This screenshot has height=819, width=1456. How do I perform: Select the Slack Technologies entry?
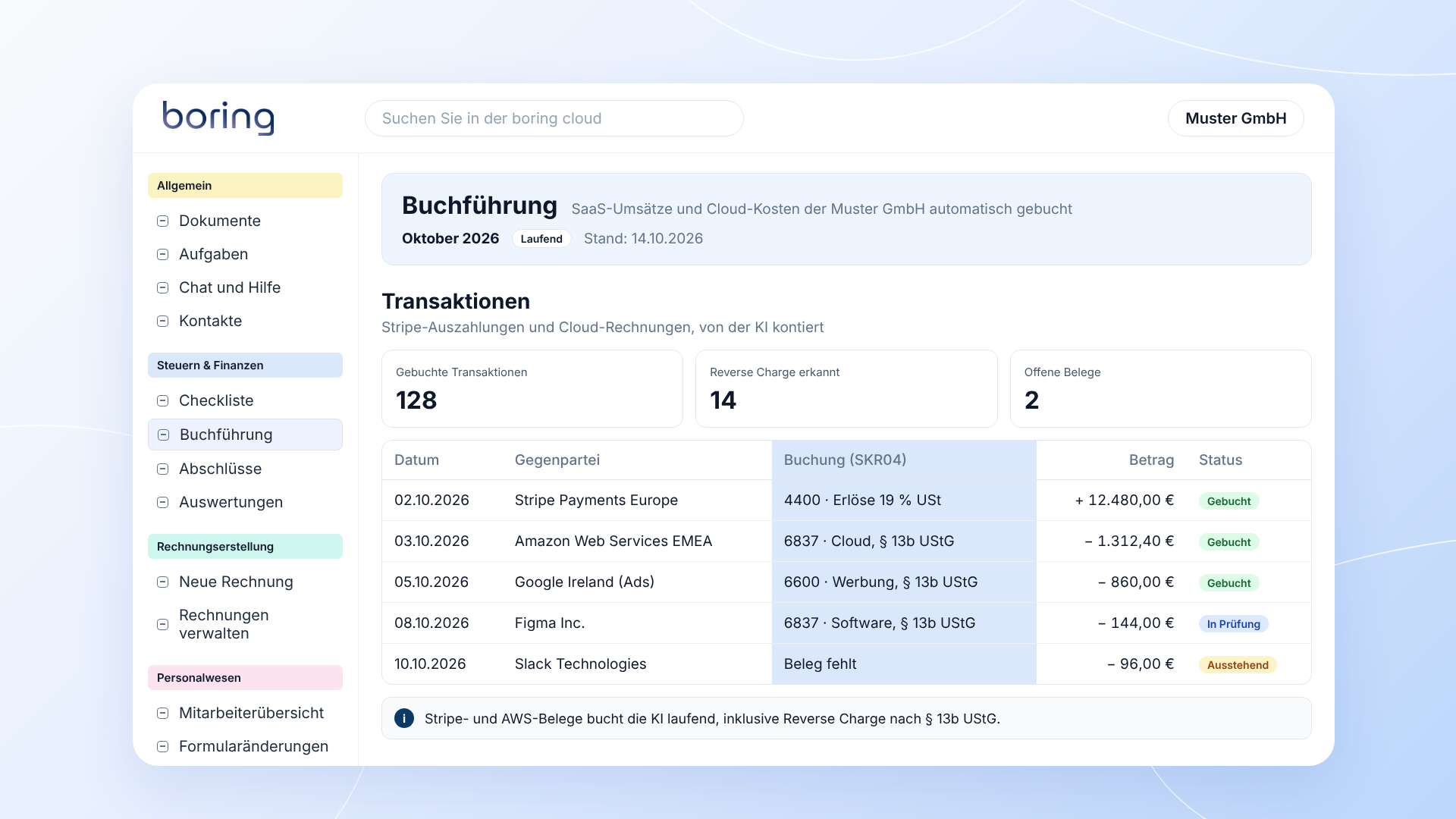click(x=846, y=664)
